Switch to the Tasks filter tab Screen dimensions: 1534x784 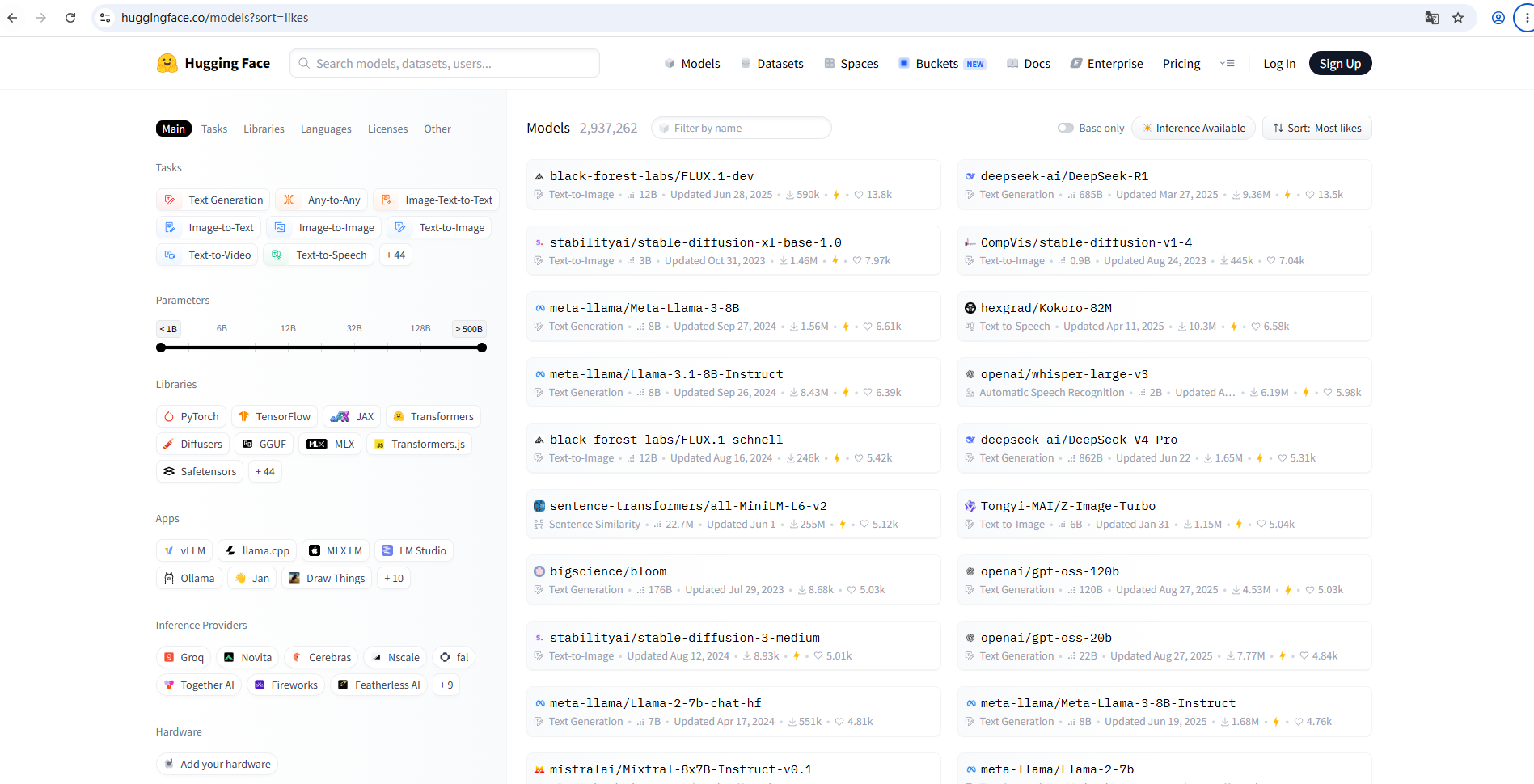[x=214, y=129]
